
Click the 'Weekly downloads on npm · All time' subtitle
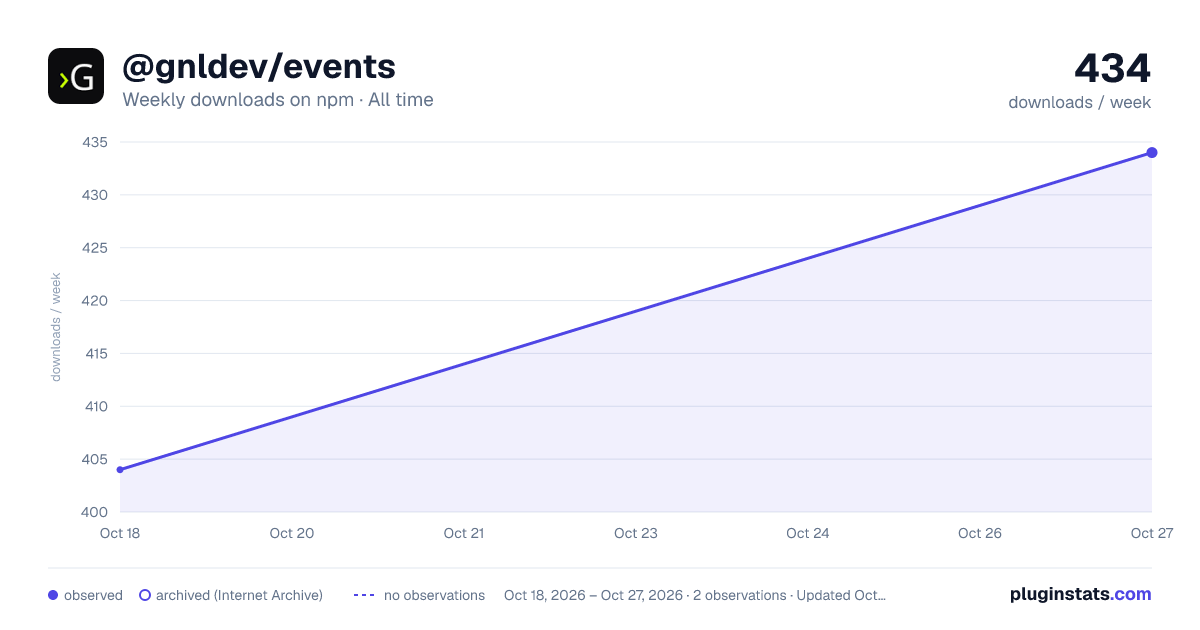tap(278, 100)
